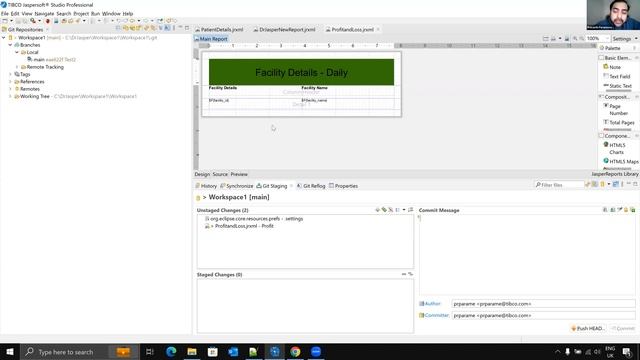Open File Explorer from the taskbar

192,351
